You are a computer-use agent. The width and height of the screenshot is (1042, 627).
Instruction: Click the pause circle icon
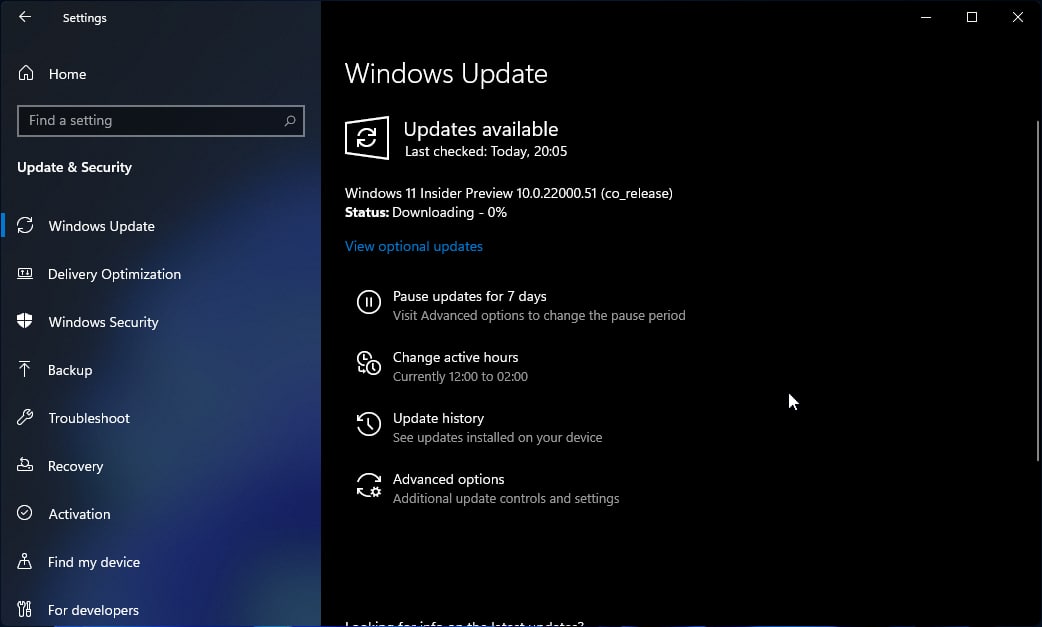pyautogui.click(x=369, y=302)
